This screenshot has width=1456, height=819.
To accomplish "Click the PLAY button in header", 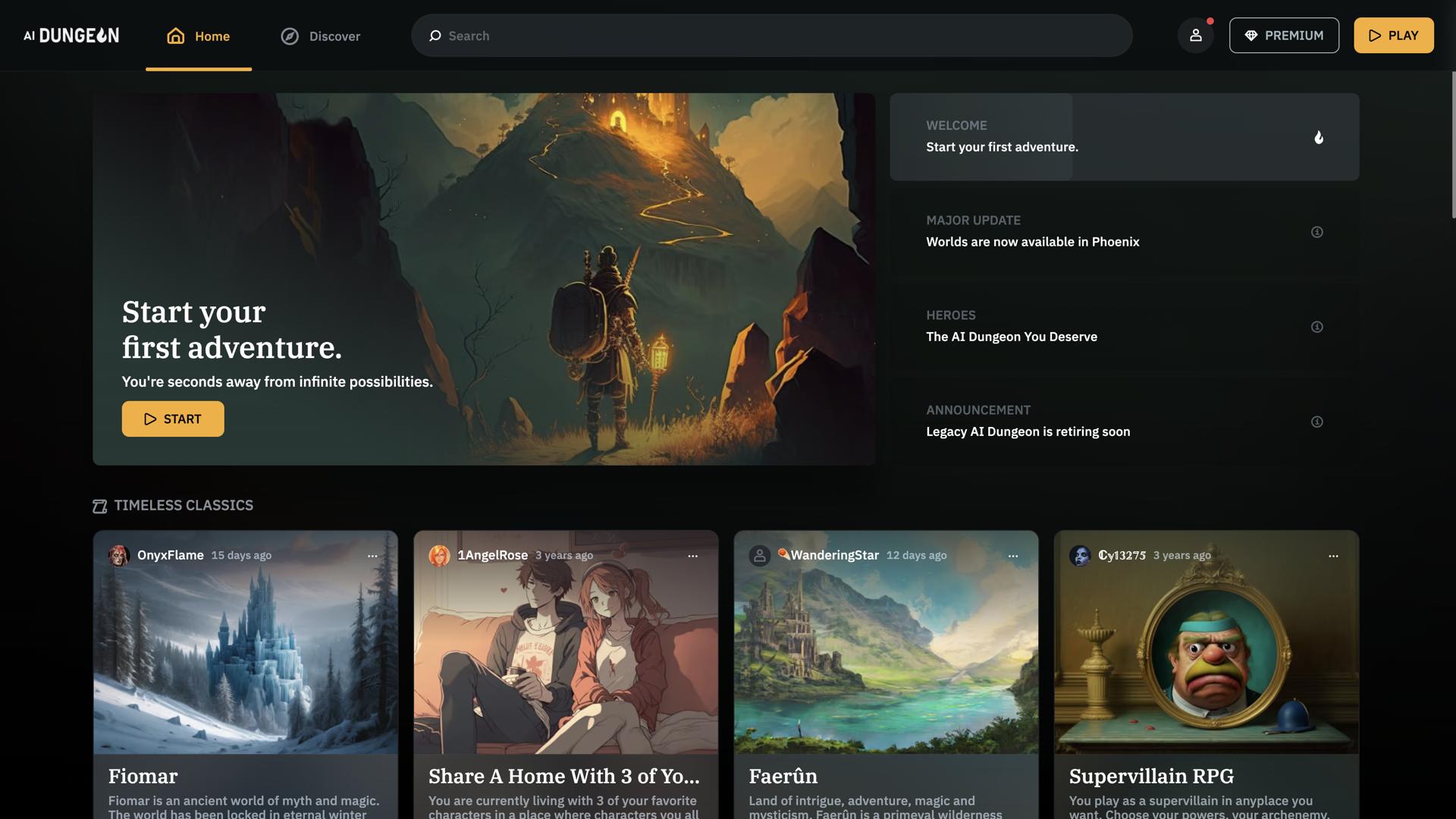I will point(1393,36).
